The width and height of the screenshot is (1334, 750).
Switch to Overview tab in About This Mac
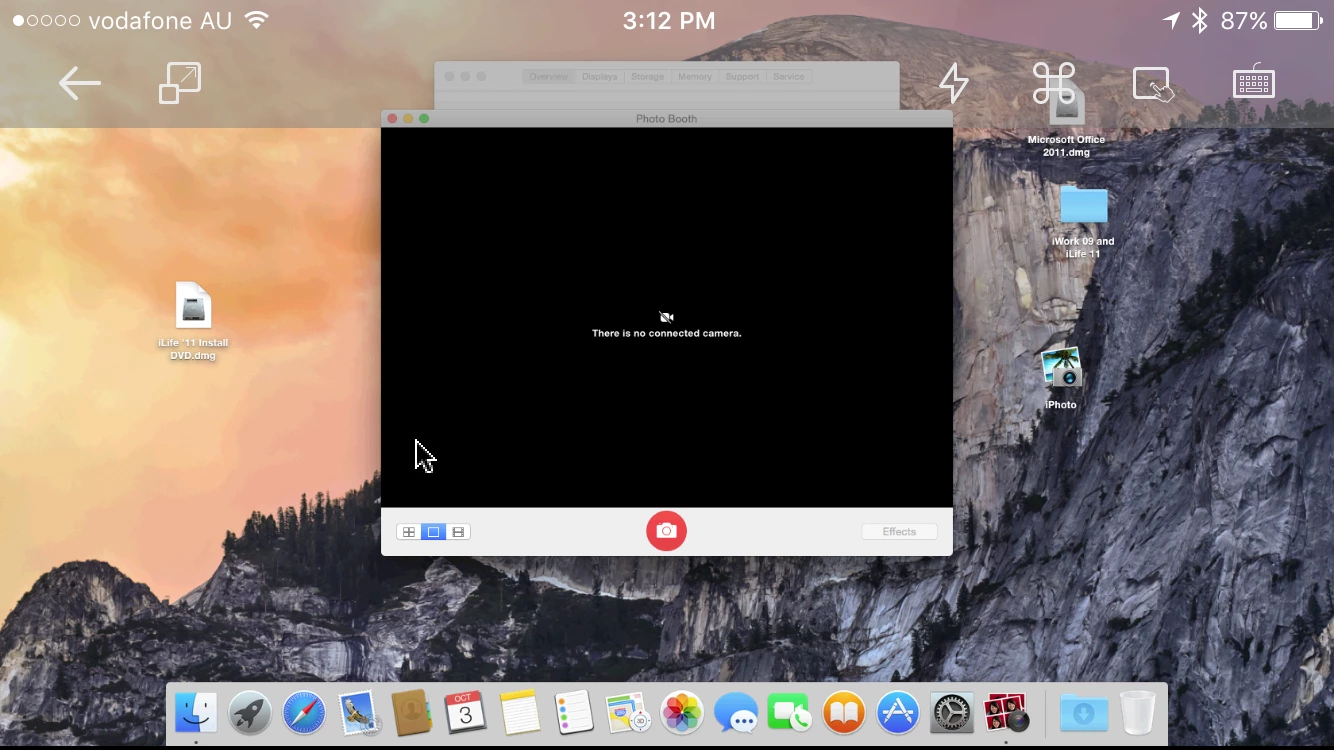(548, 77)
